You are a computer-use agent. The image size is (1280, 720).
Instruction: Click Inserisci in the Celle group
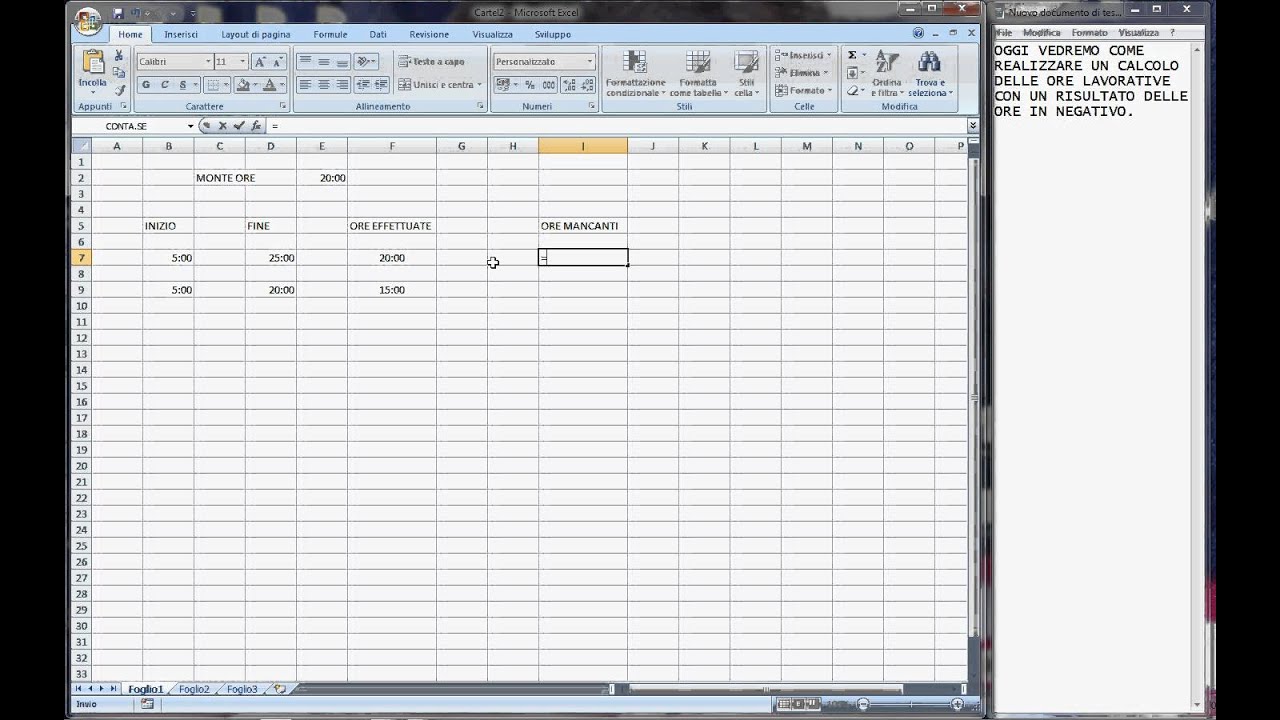click(x=803, y=56)
